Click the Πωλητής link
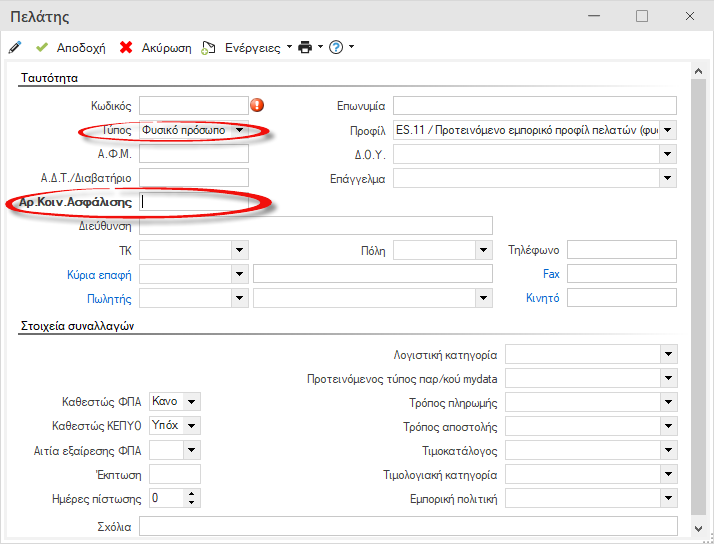This screenshot has width=714, height=544. [x=109, y=299]
